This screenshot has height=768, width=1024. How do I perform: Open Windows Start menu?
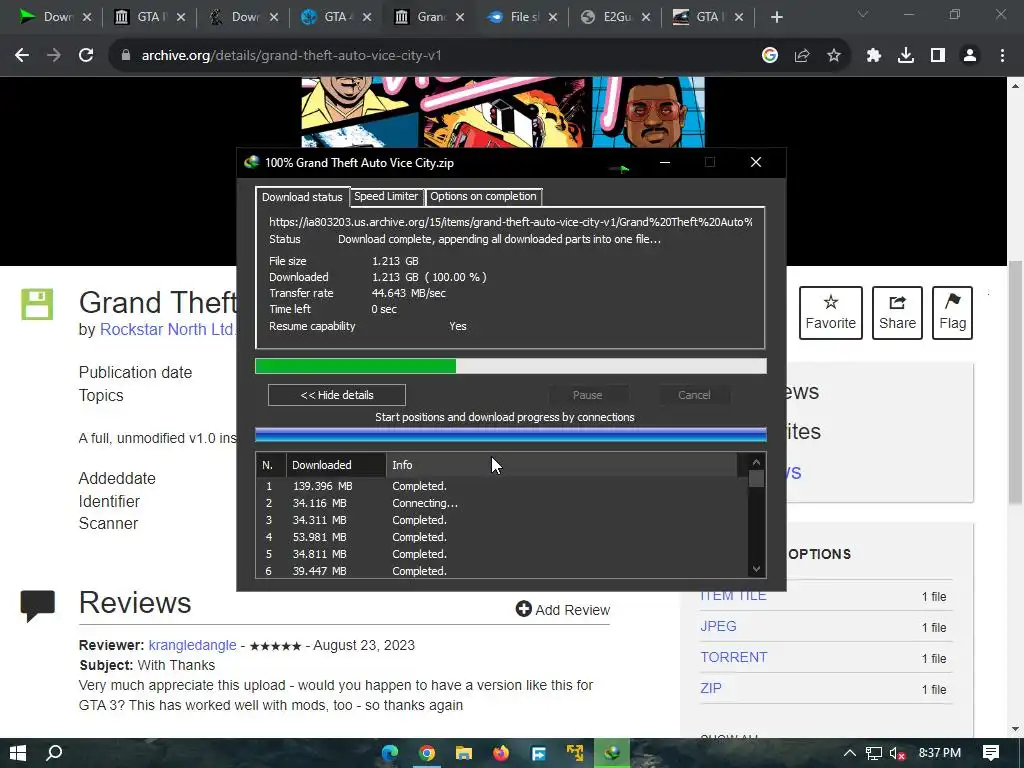[x=18, y=753]
